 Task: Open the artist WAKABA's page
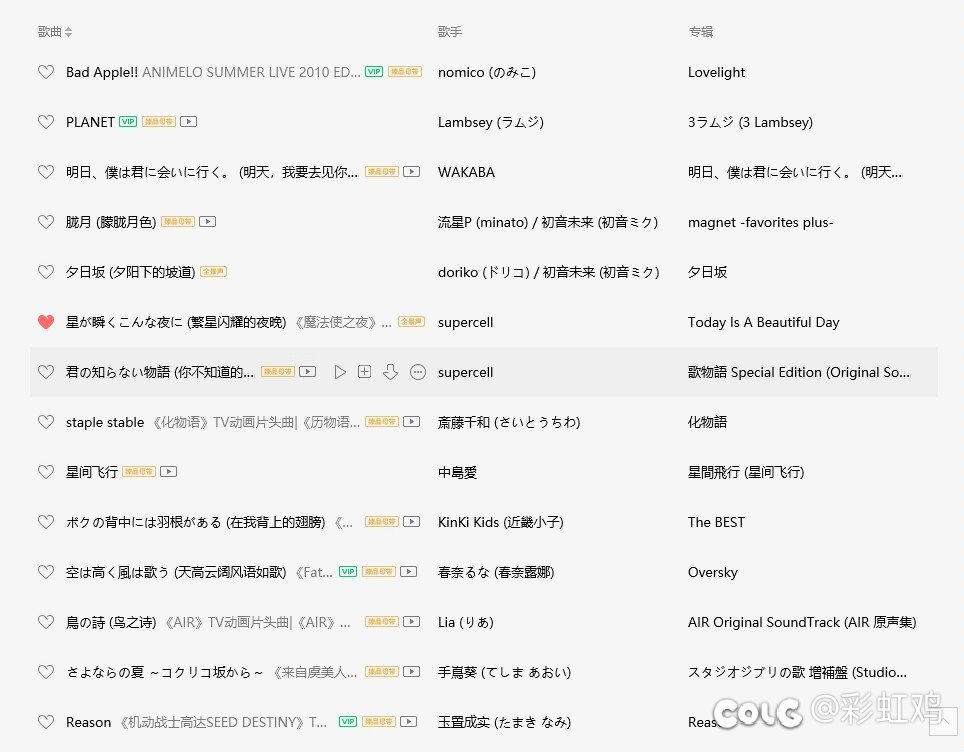pos(466,172)
